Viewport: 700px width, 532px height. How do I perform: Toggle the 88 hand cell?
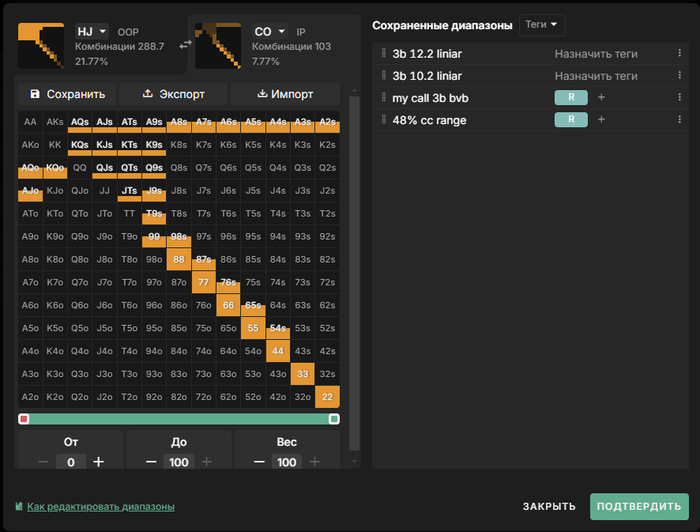(179, 259)
